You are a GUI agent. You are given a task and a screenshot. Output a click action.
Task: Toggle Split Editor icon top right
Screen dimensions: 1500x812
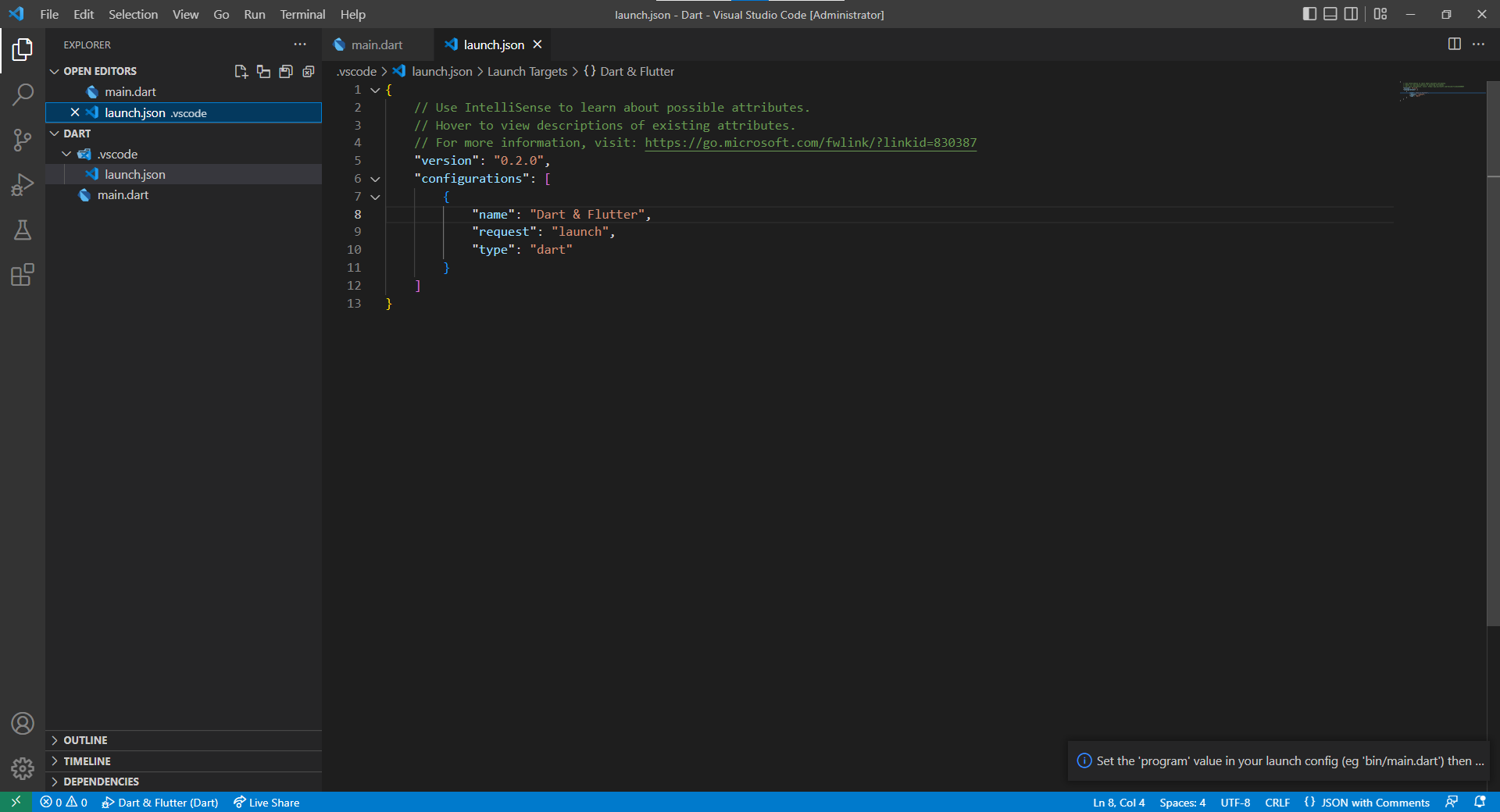click(1455, 45)
